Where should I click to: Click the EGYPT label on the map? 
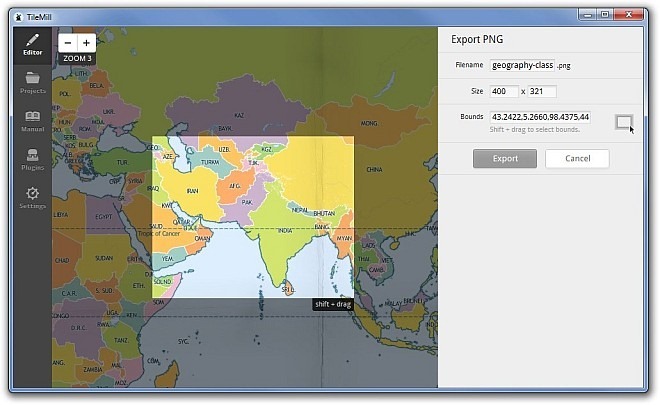click(x=104, y=216)
